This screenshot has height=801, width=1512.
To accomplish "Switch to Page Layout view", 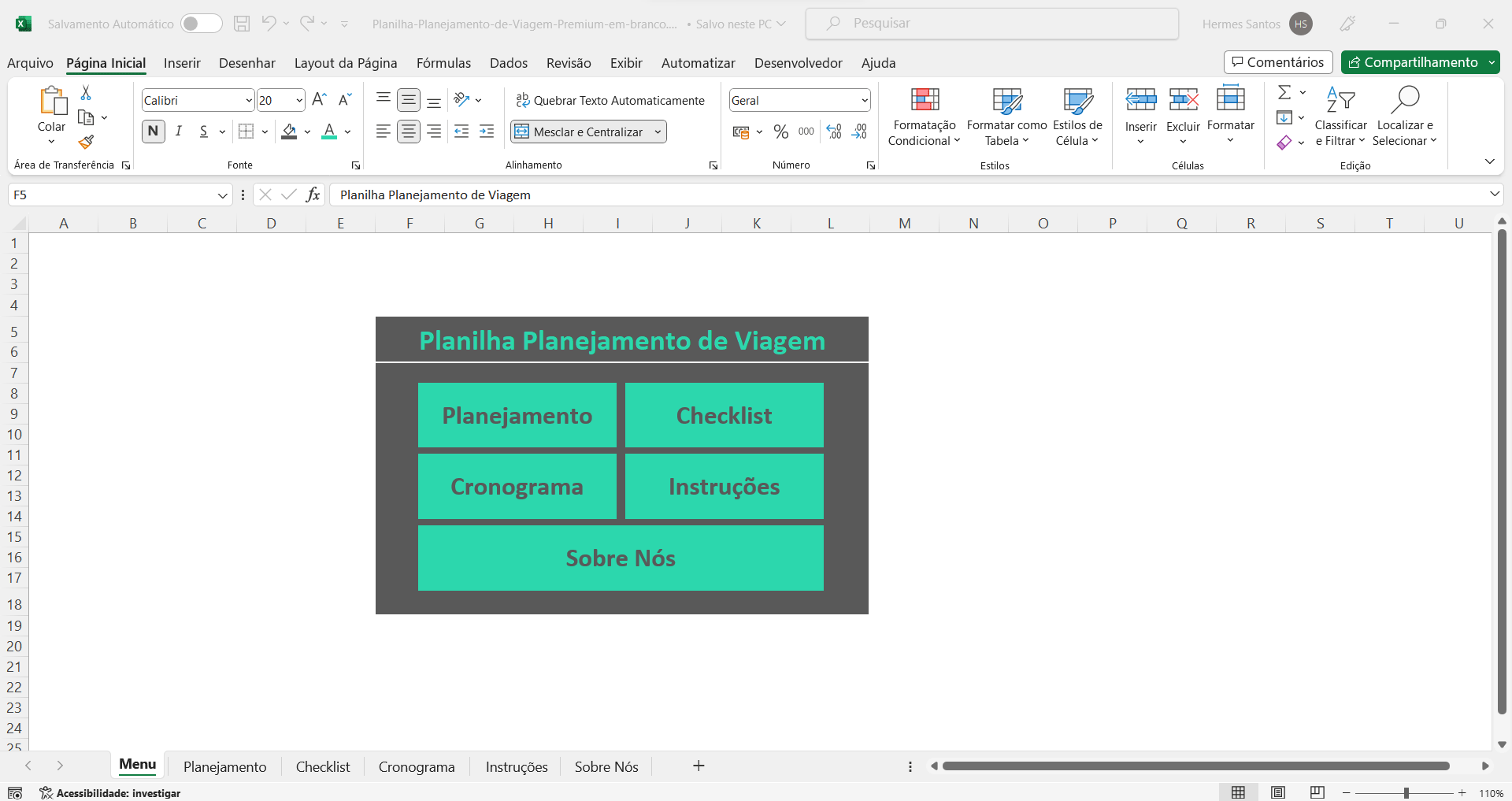I will point(1278,792).
